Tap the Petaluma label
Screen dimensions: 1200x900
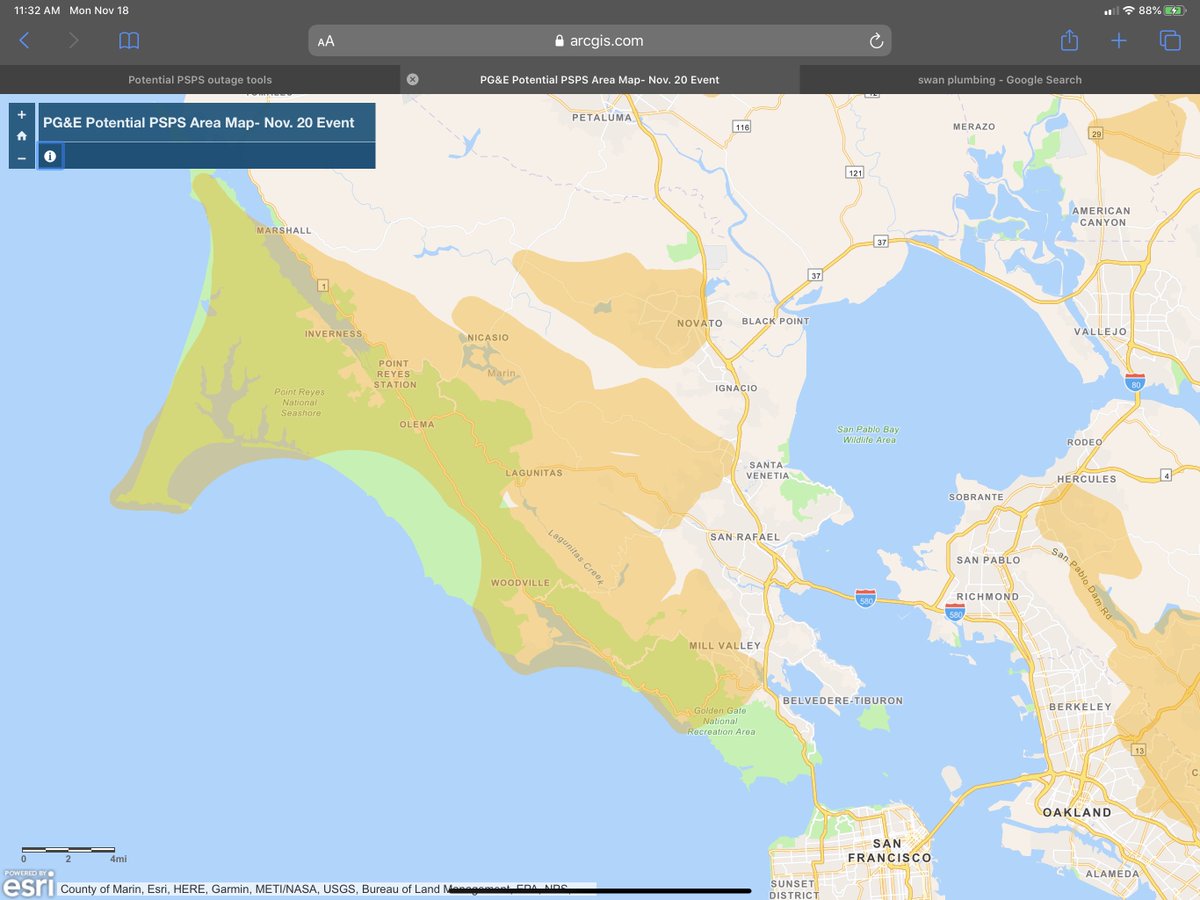pos(602,117)
